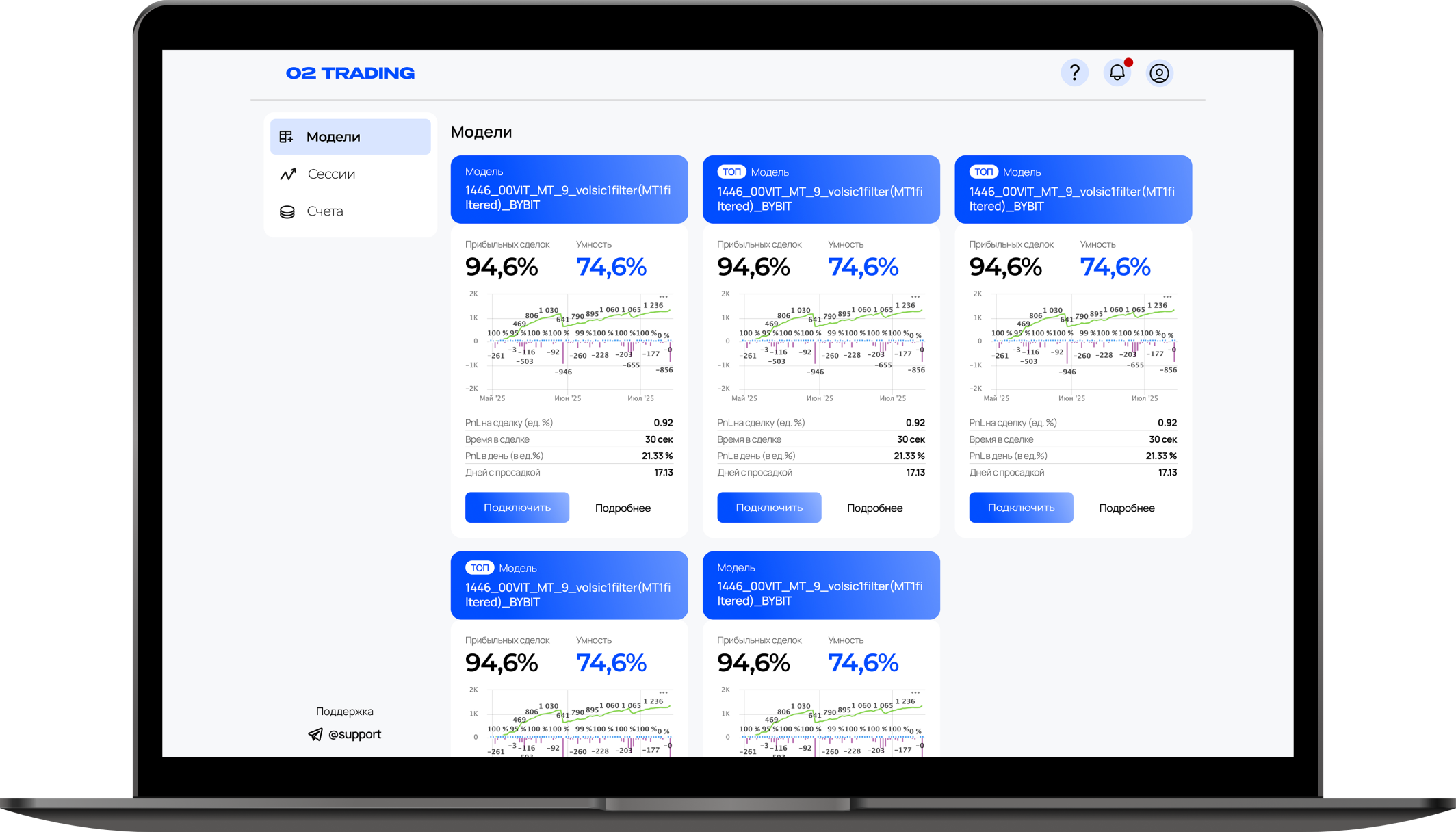Click the O2 TRADING logo

(350, 73)
